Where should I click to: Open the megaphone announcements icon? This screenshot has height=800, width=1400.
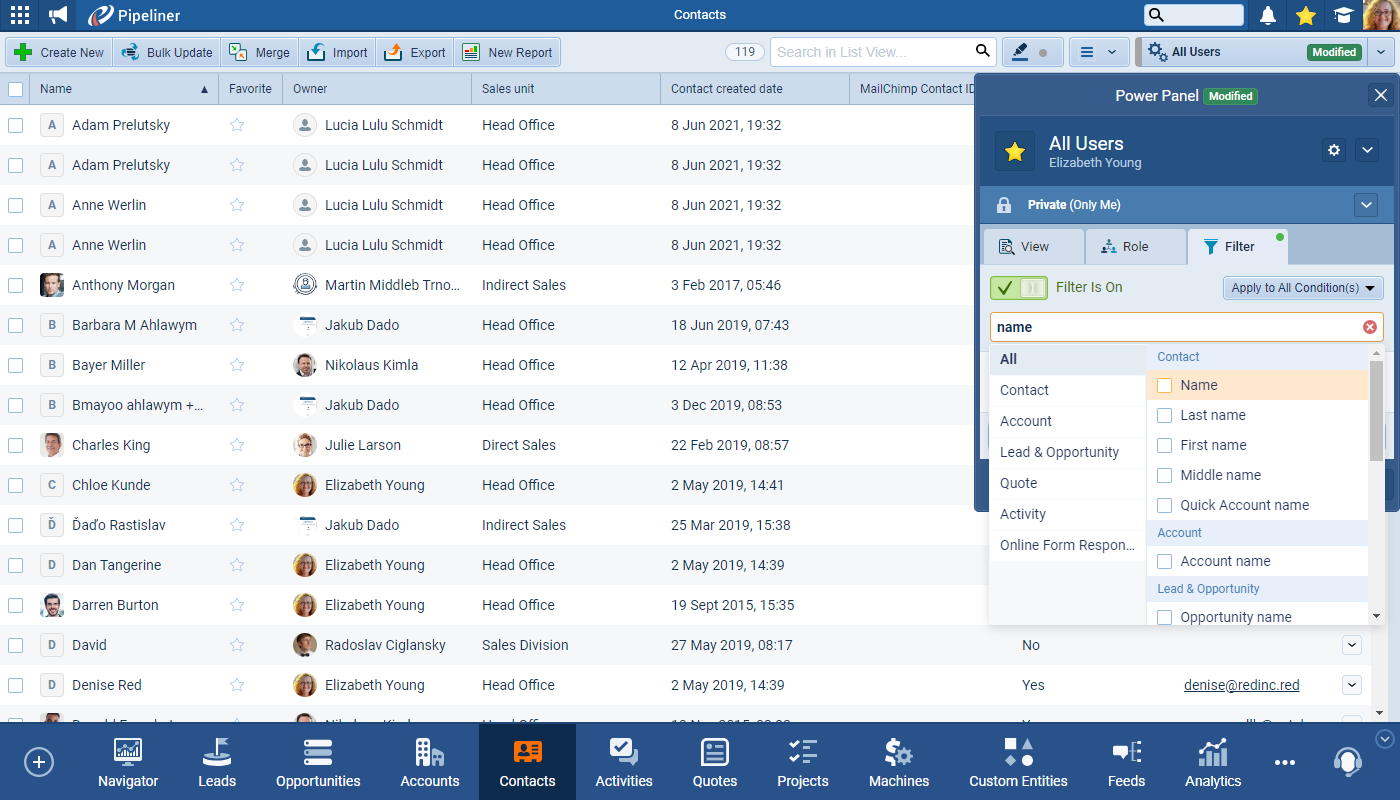[58, 15]
